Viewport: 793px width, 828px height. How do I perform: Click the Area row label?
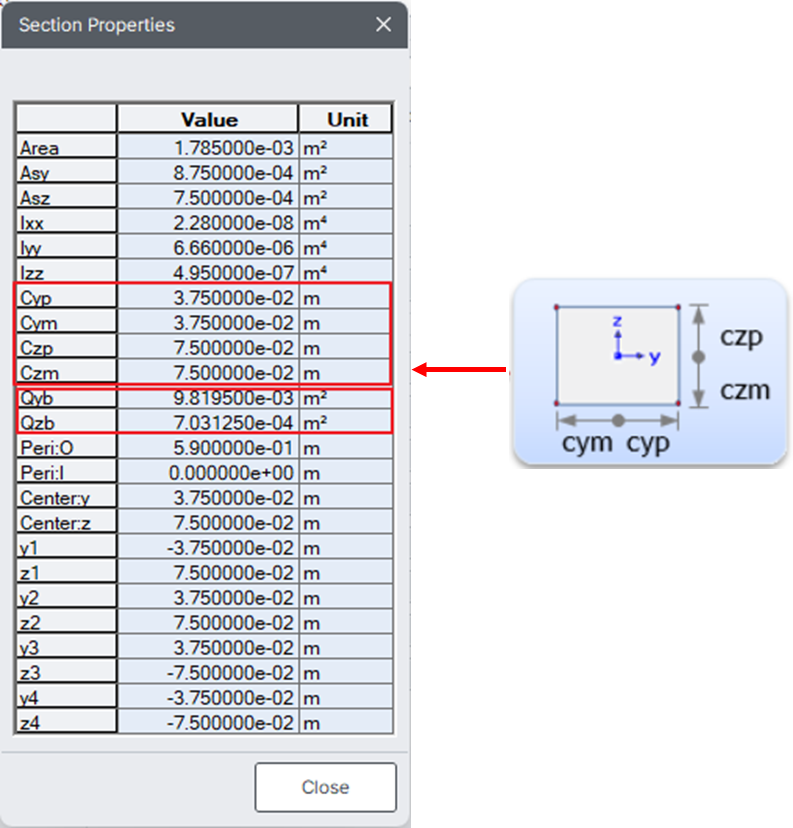(x=66, y=147)
